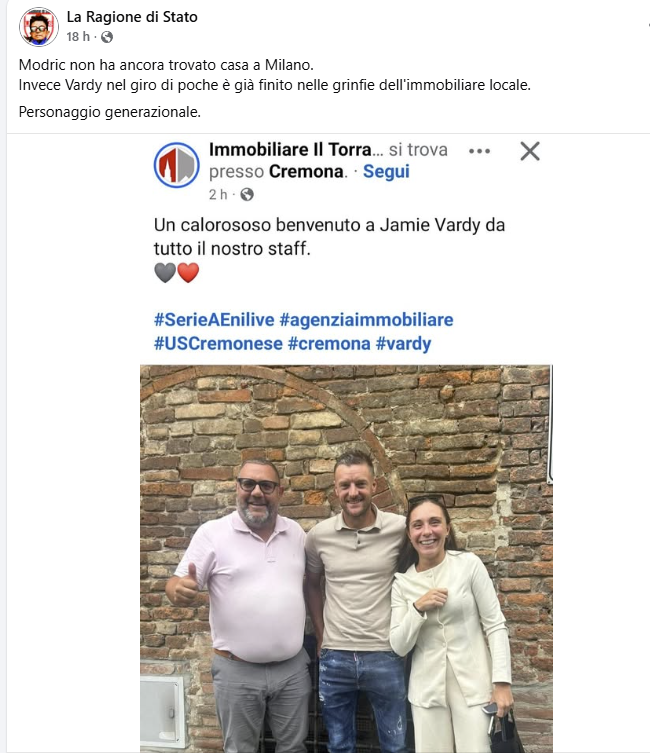Click the public globe icon beside 18 h
The image size is (650, 753).
coord(107,37)
